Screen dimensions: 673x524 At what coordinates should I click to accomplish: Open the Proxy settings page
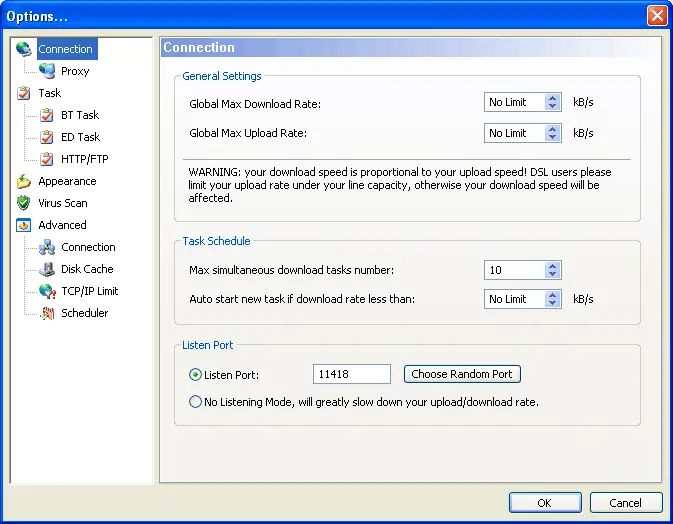coord(75,71)
